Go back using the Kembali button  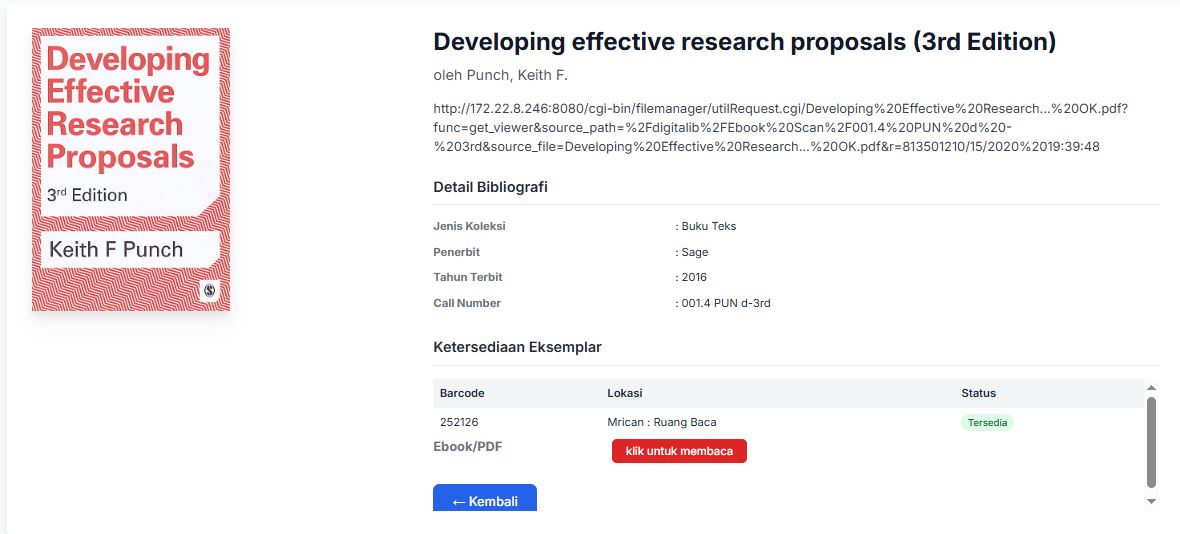coord(485,499)
